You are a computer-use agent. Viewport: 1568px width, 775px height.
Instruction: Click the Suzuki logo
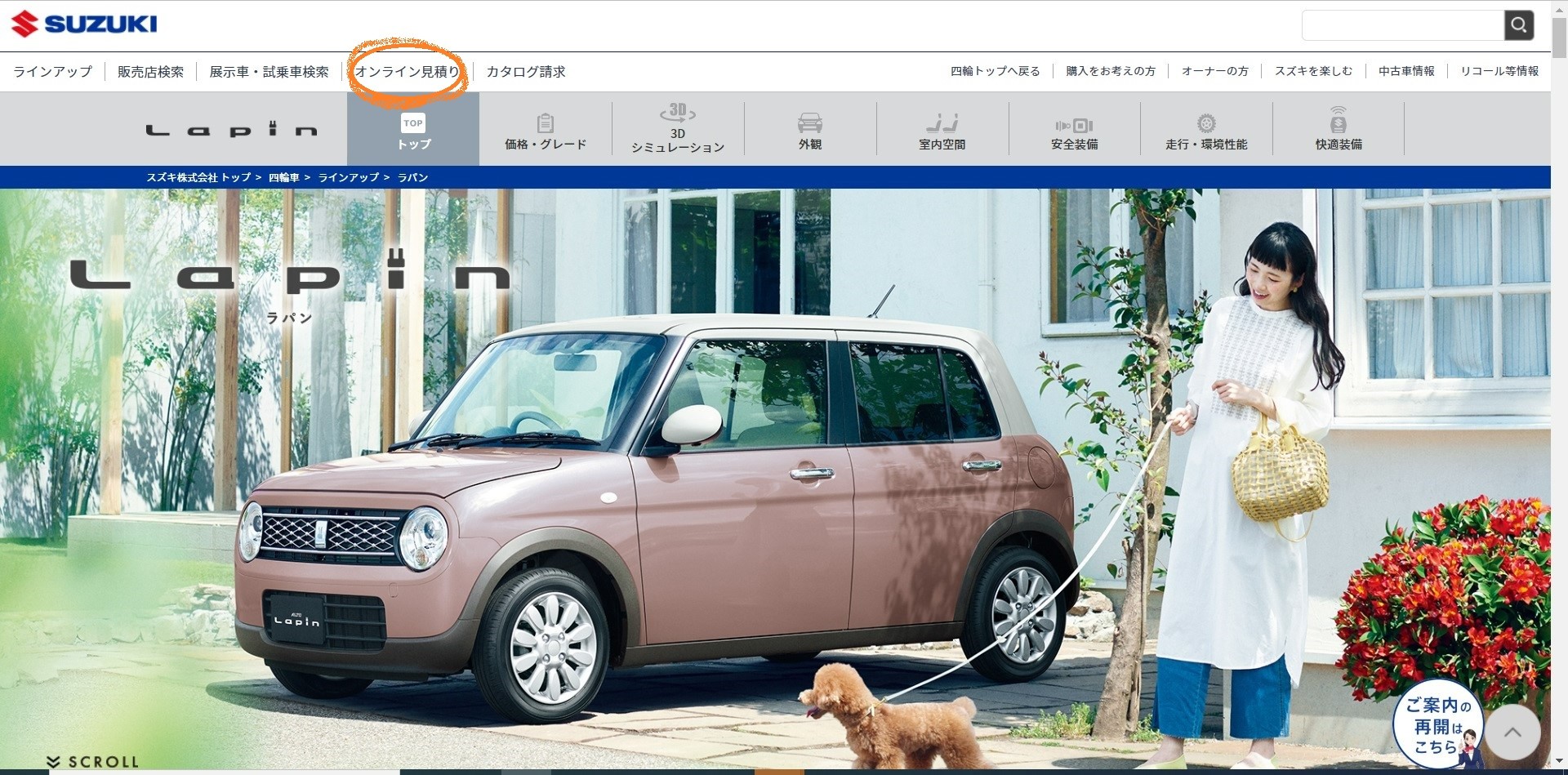tap(84, 24)
